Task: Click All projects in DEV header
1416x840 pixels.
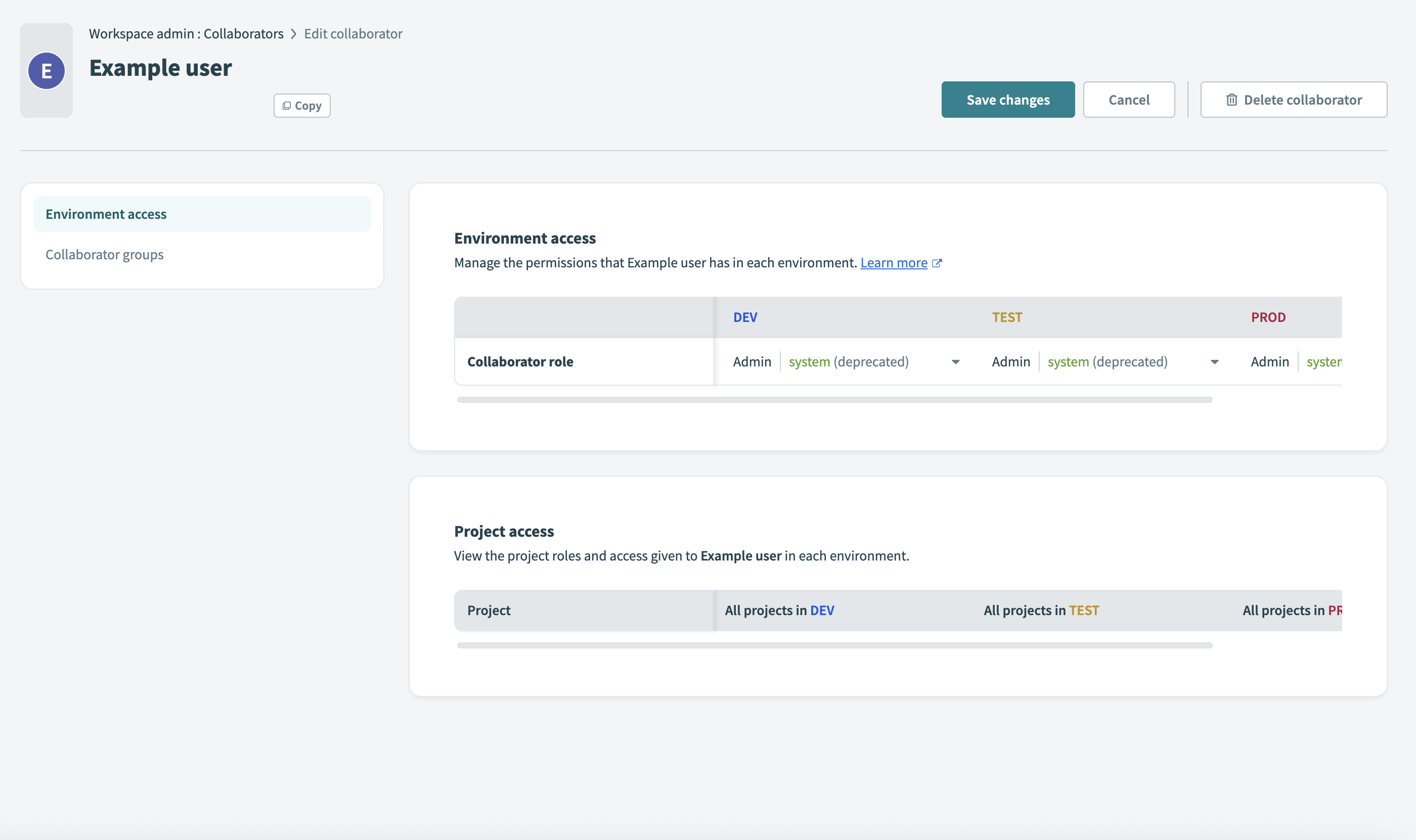Action: 779,611
